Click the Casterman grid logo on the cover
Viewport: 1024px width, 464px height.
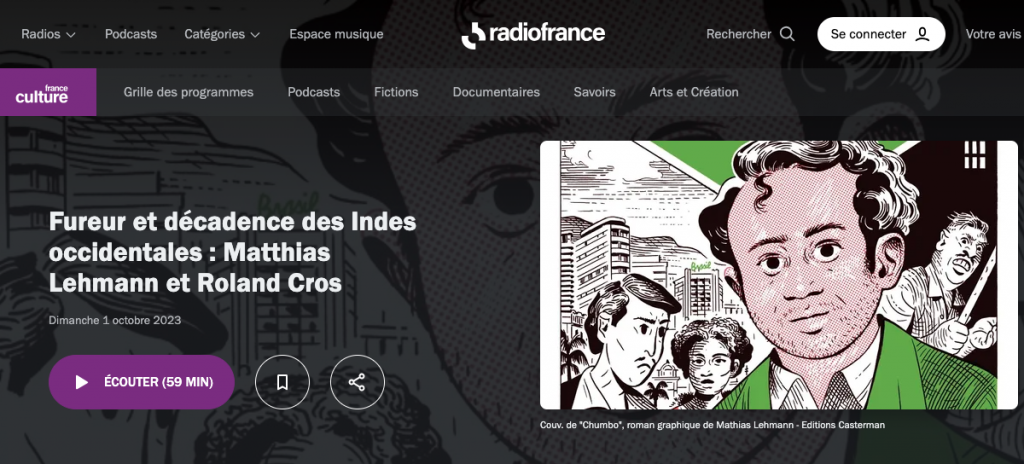[x=974, y=155]
